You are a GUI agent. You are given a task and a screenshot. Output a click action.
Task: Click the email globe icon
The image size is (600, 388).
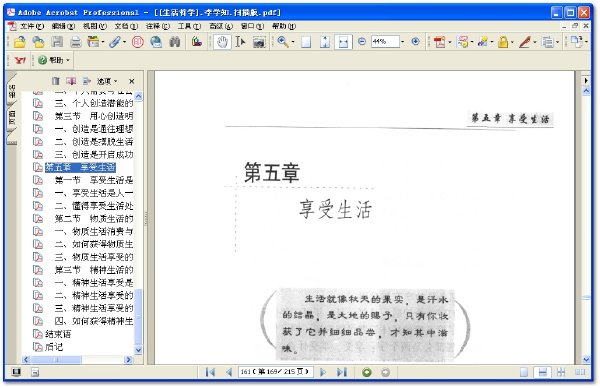(x=156, y=42)
